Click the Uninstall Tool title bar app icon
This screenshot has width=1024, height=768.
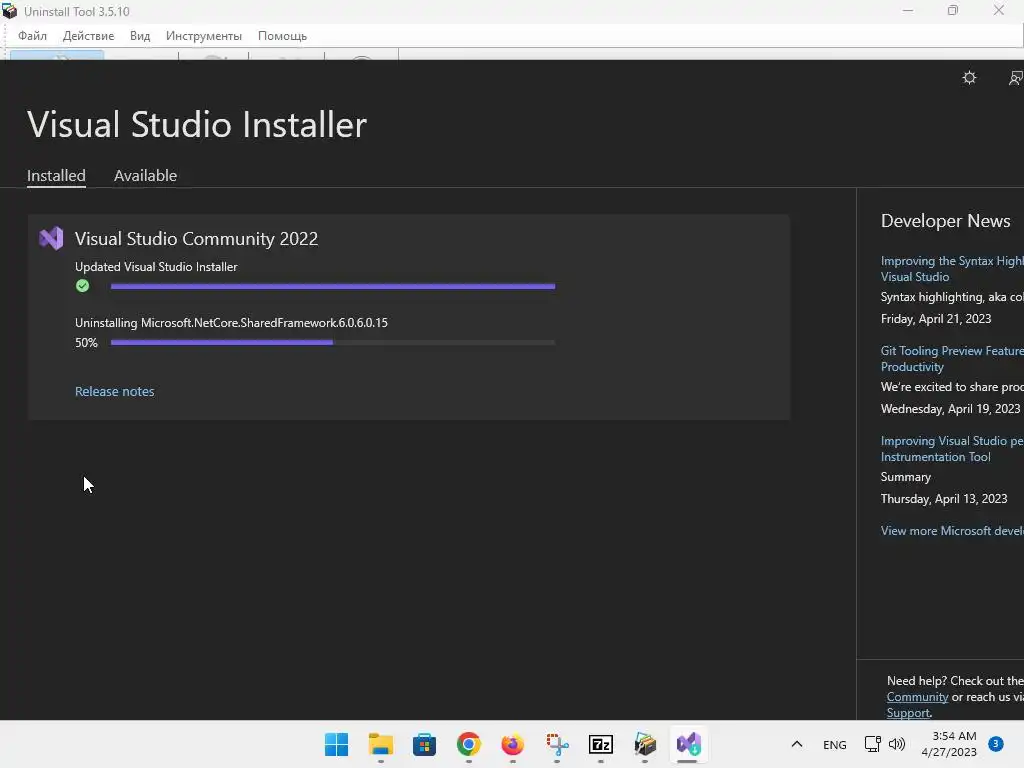pos(10,11)
